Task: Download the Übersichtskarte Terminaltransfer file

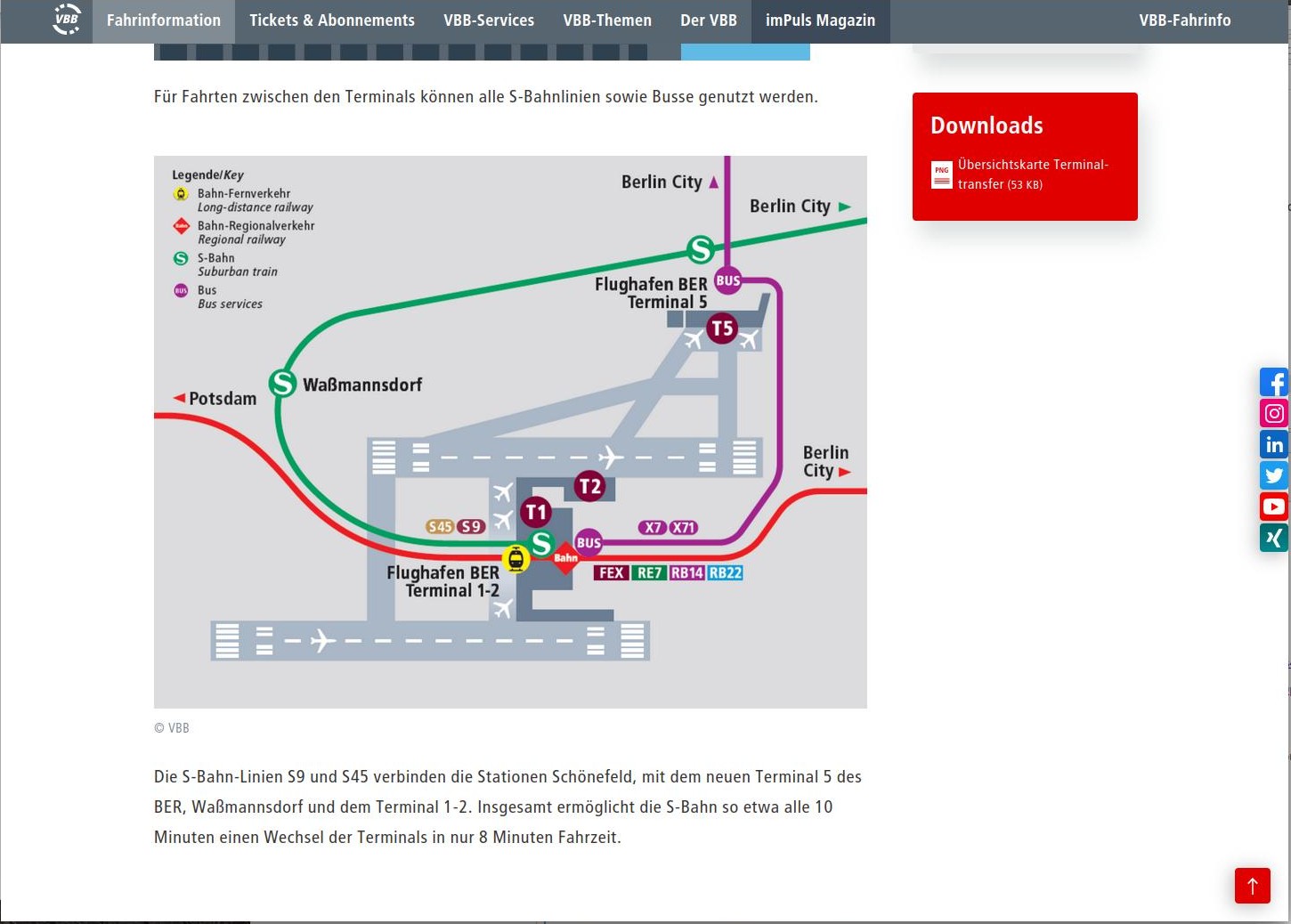Action: tap(1032, 174)
